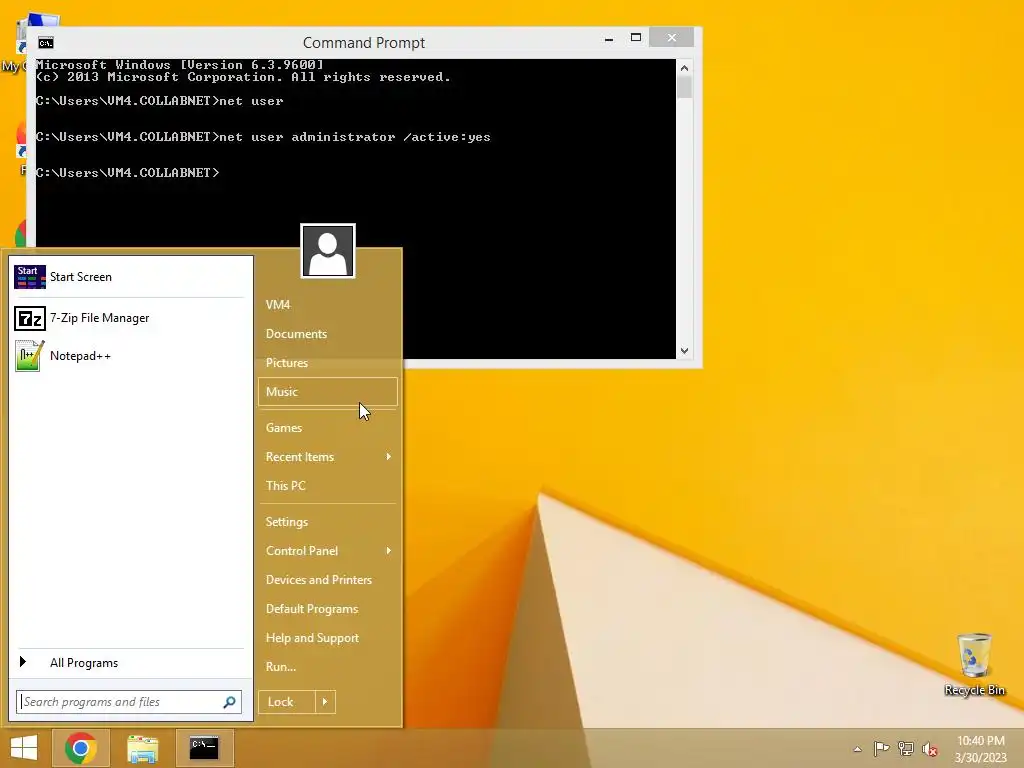Maximize the Command Prompt window
This screenshot has width=1024, height=768.
coord(636,38)
